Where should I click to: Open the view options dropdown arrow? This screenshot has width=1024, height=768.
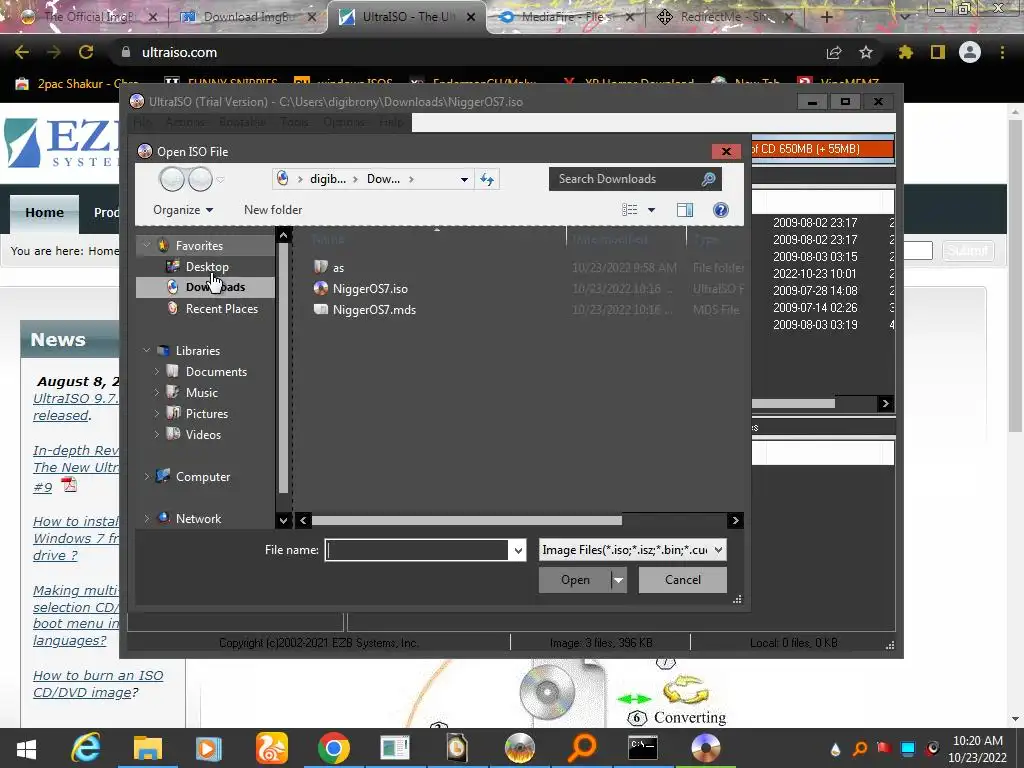[x=651, y=210]
